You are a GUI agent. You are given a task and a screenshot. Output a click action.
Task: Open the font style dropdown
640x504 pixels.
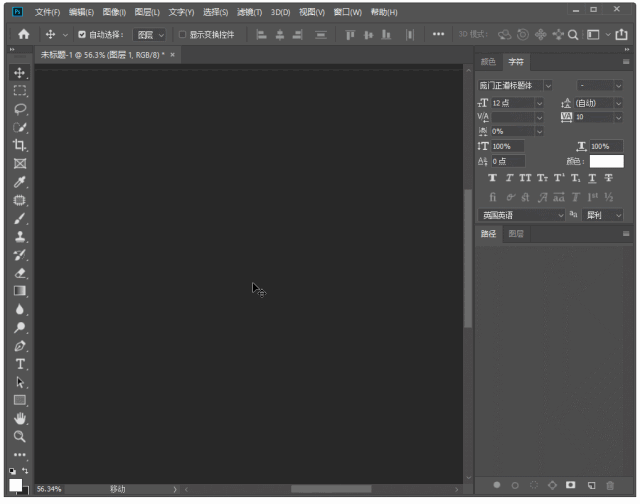(618, 86)
